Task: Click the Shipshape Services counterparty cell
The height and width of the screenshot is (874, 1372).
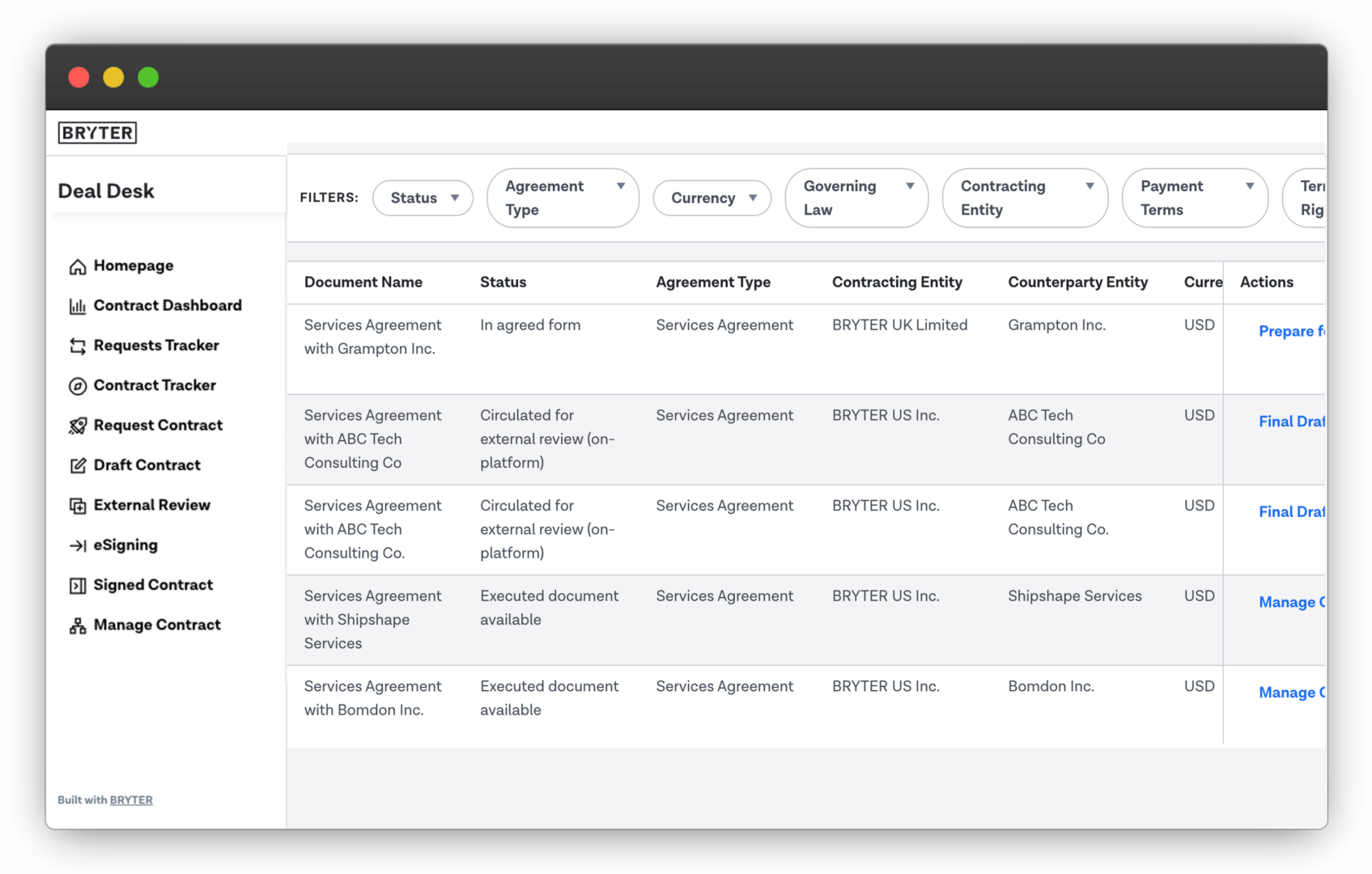Action: [x=1074, y=596]
